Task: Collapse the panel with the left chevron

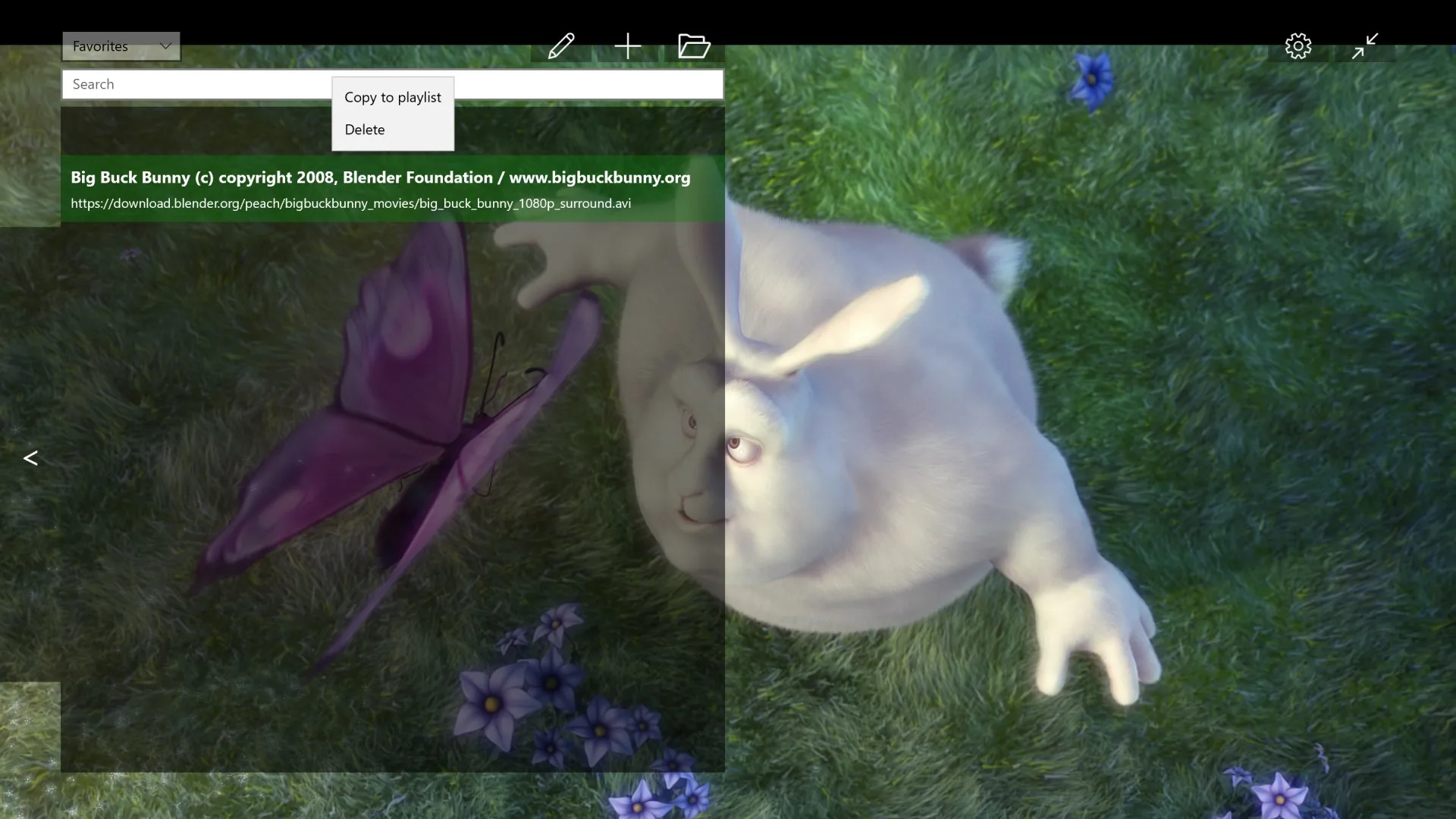Action: pyautogui.click(x=30, y=458)
